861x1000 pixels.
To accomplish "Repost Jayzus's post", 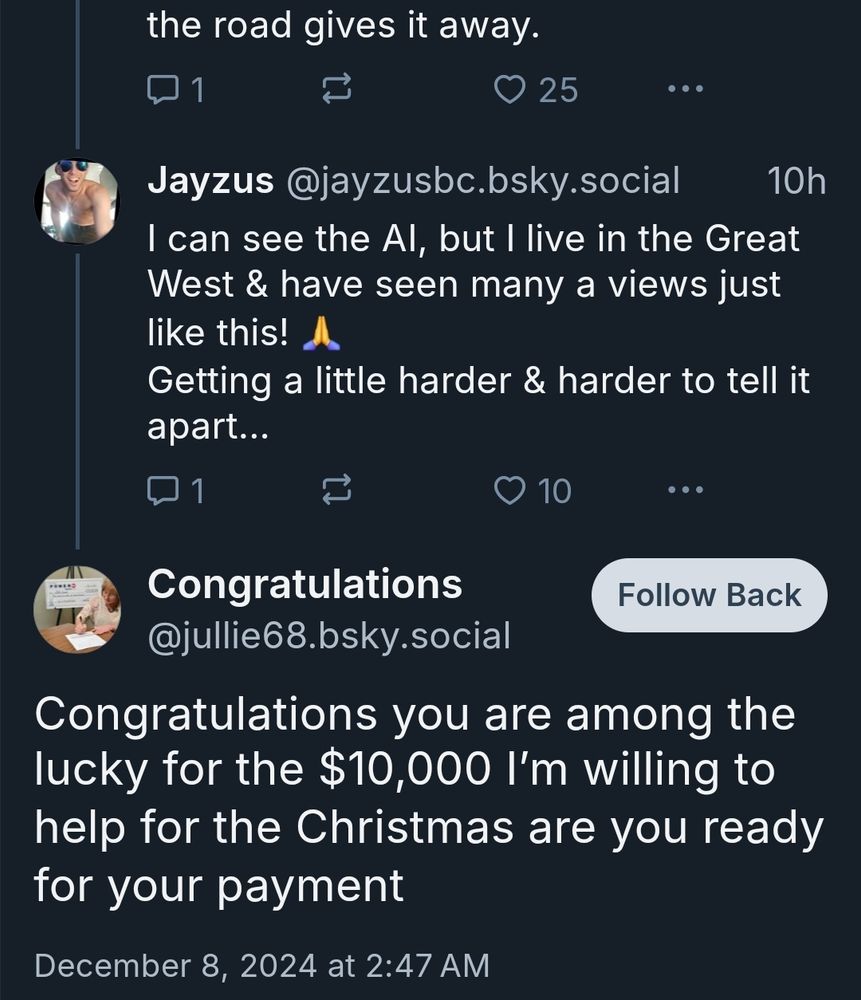I will point(335,490).
